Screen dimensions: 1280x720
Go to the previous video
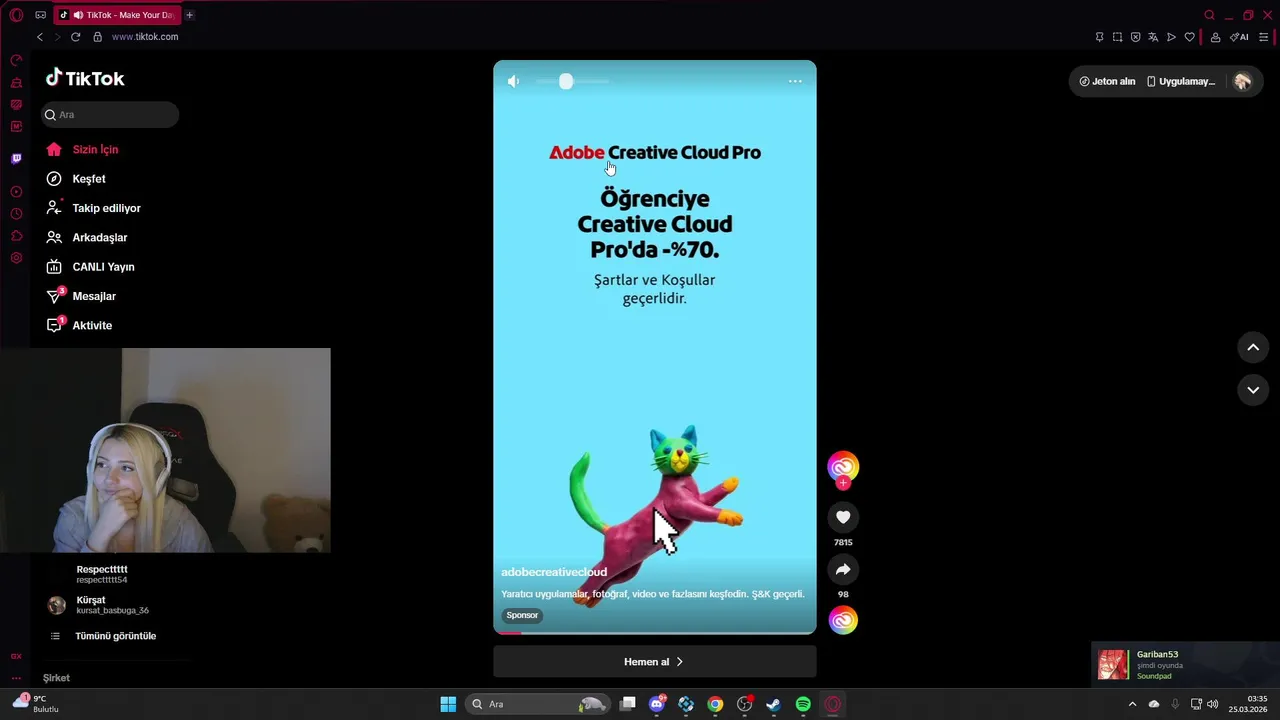point(1253,347)
